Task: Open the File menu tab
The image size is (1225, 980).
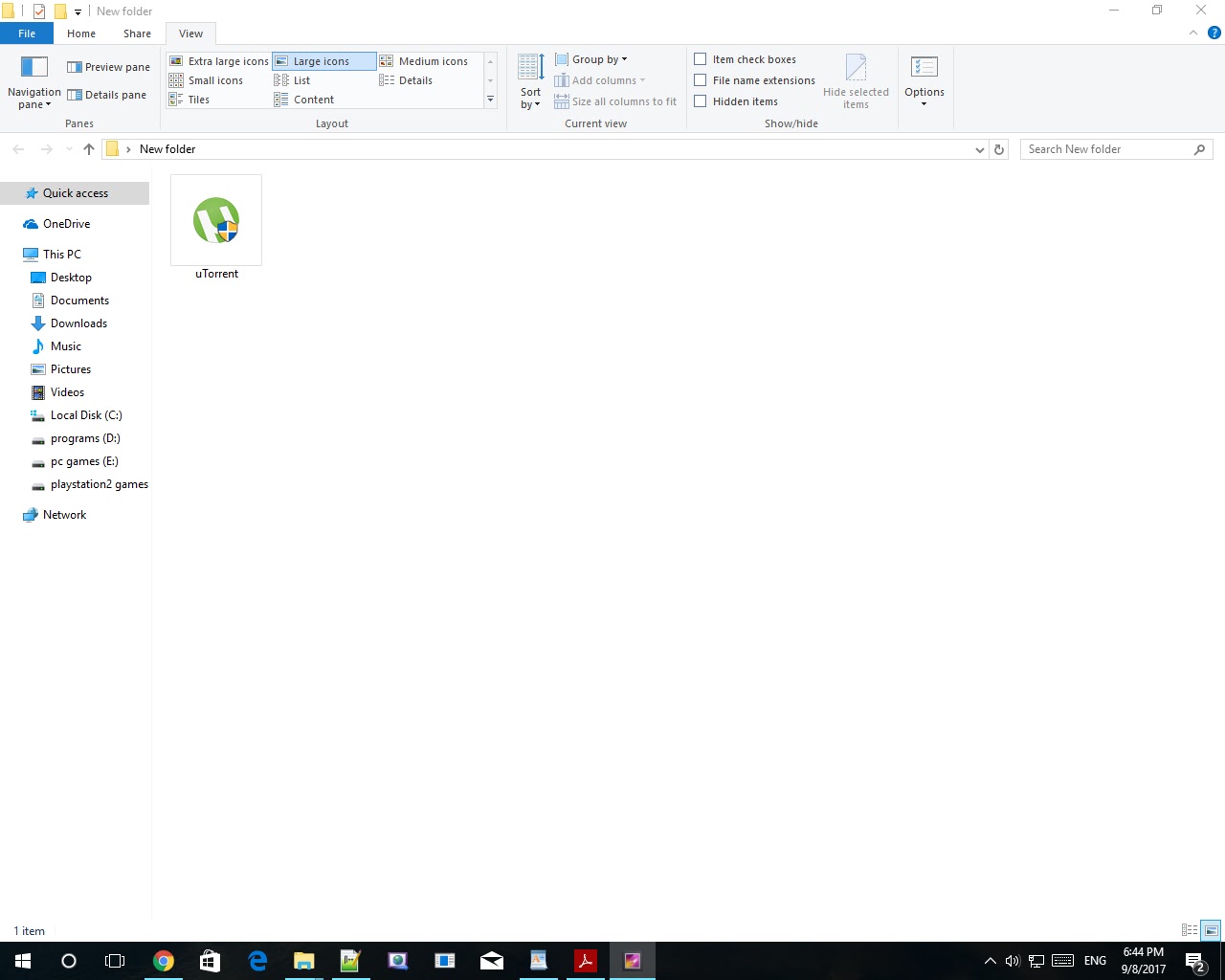Action: (27, 33)
